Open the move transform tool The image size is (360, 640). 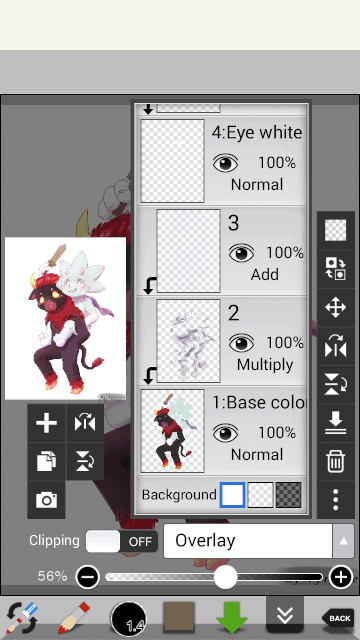(336, 307)
